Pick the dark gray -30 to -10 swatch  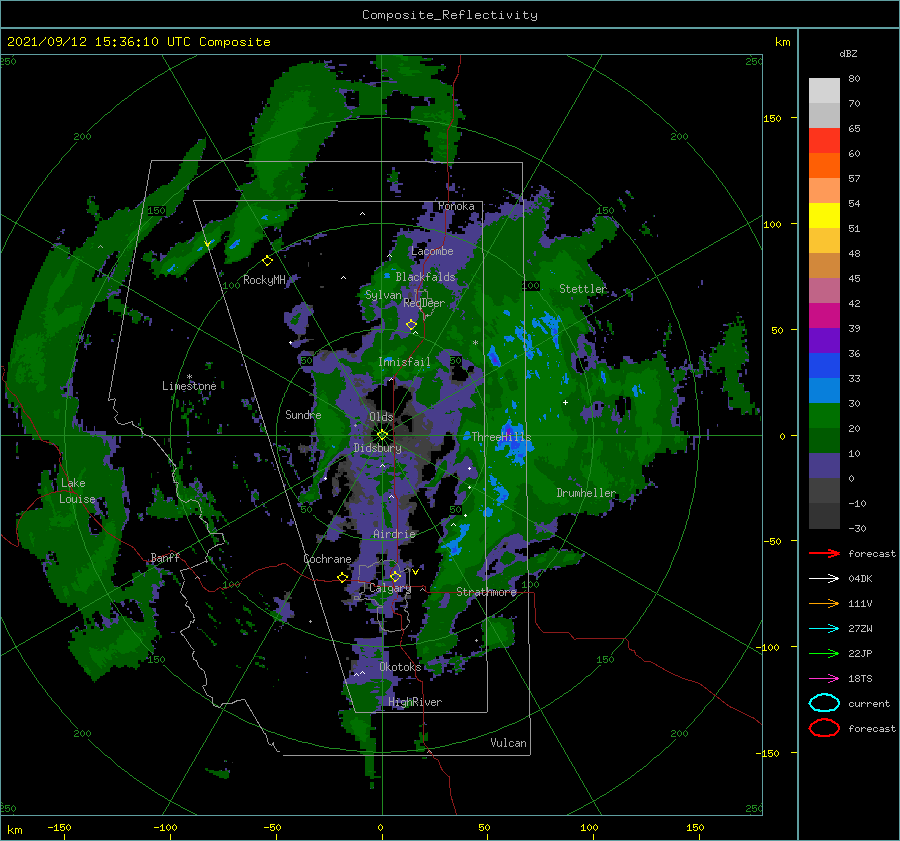point(824,516)
